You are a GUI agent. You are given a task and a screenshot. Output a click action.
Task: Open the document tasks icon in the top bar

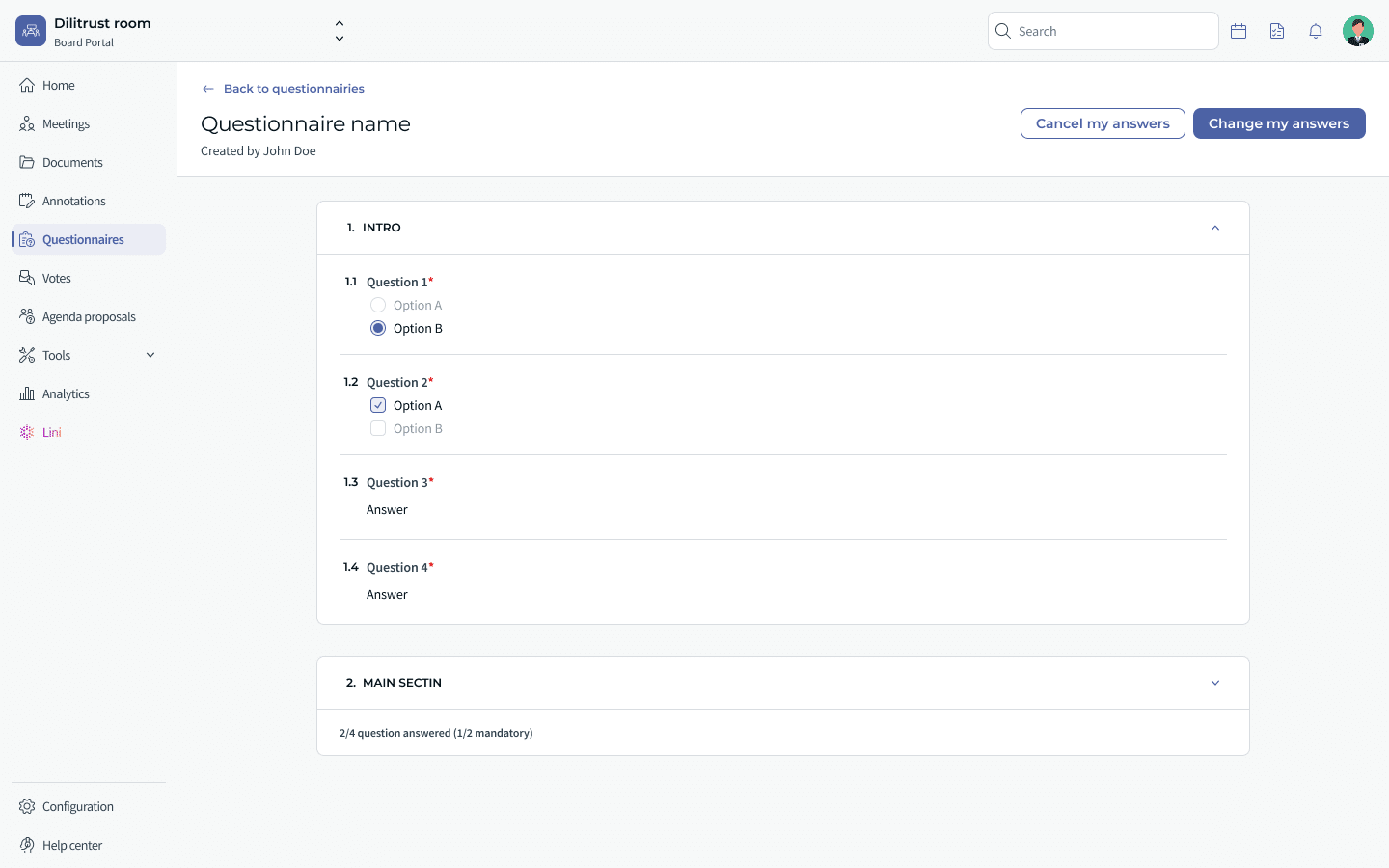coord(1277,31)
